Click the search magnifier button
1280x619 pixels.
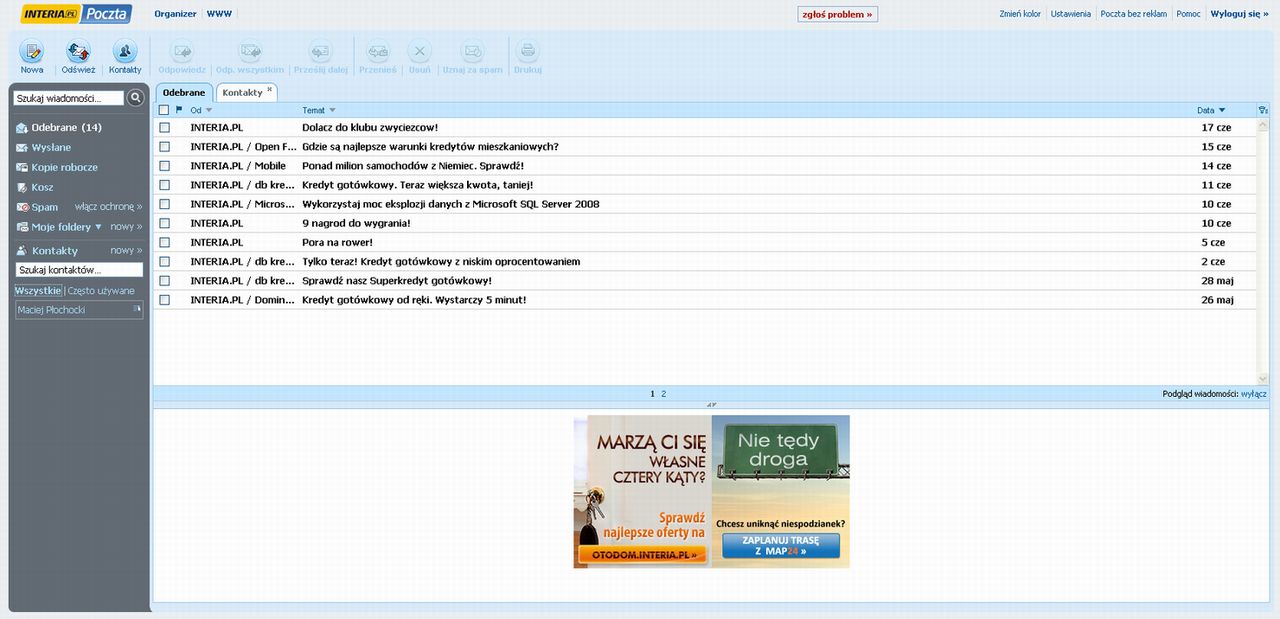click(x=136, y=98)
